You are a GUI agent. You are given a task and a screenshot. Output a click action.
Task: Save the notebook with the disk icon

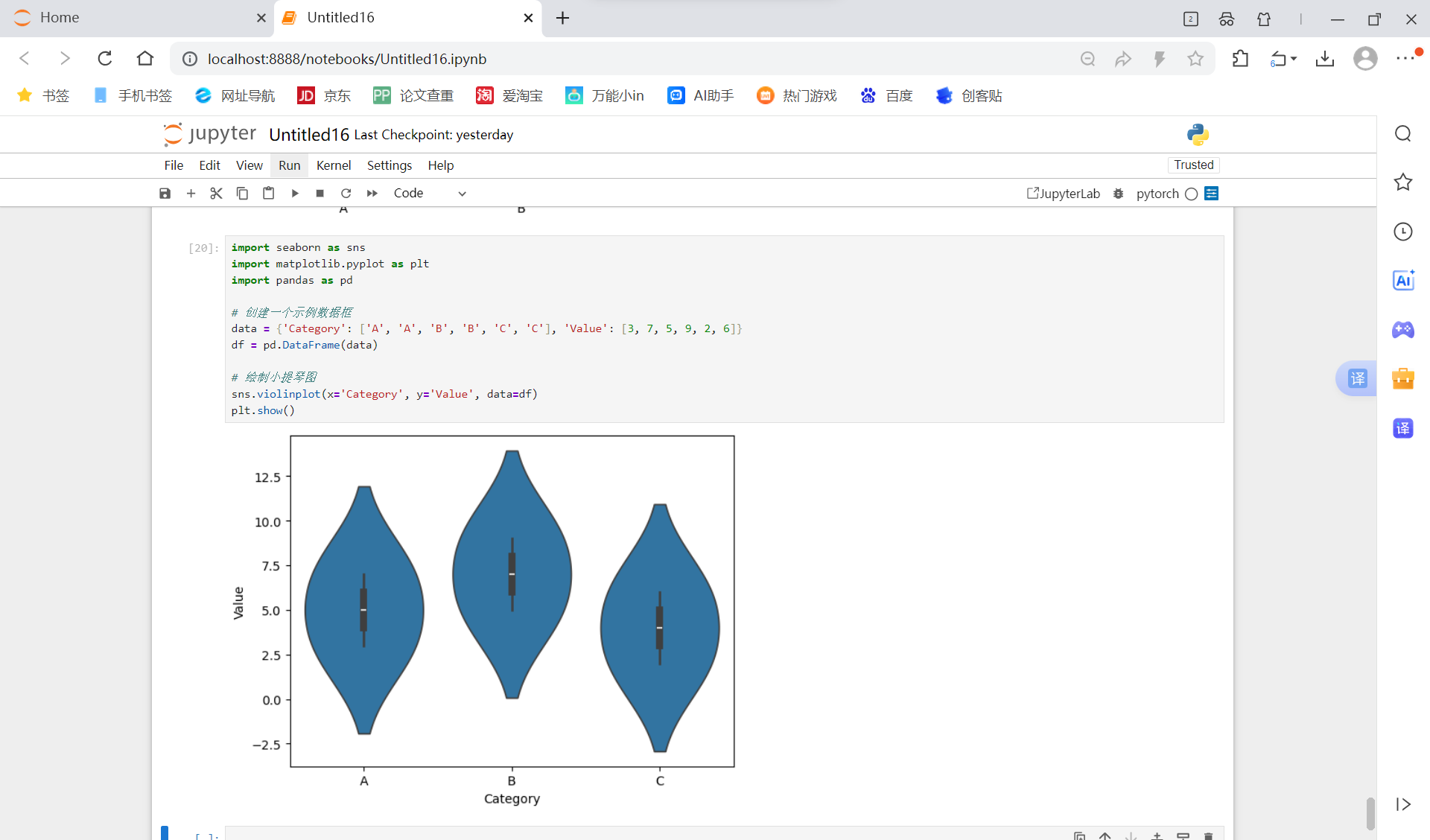point(165,194)
